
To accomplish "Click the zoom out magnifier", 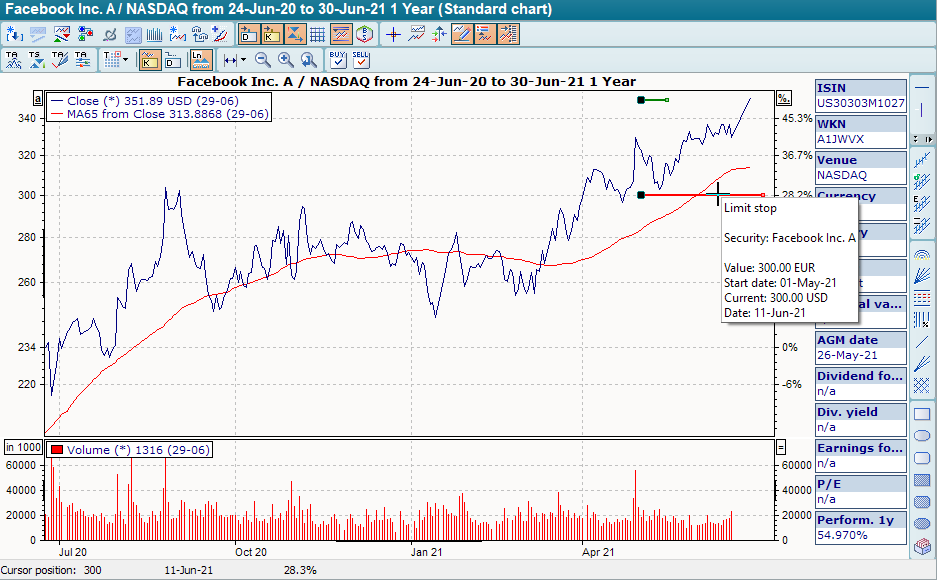I will pyautogui.click(x=263, y=60).
